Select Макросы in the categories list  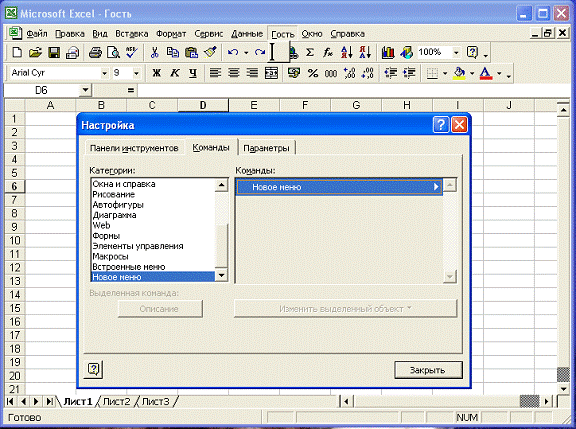[110, 256]
